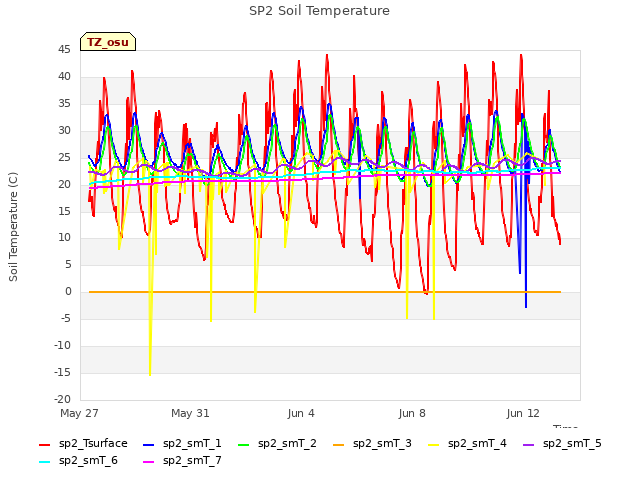
Task: Click the 40 y-axis tick label
Action: (64, 76)
